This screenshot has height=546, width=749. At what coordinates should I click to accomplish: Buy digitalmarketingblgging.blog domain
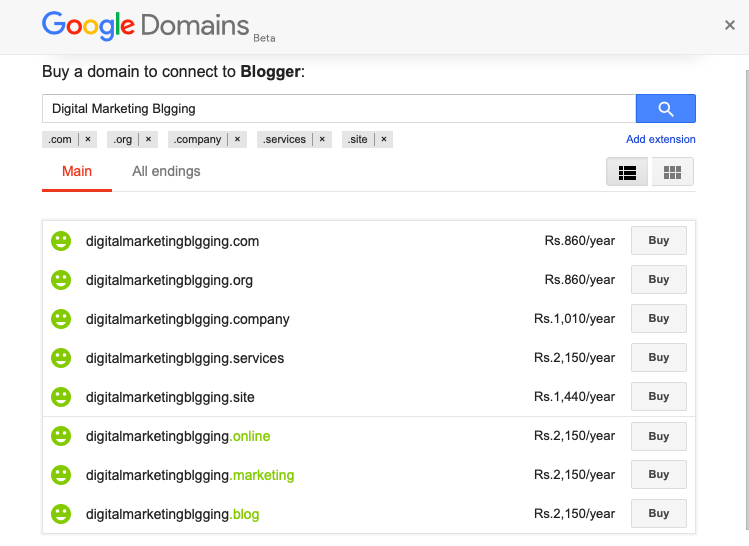[659, 514]
